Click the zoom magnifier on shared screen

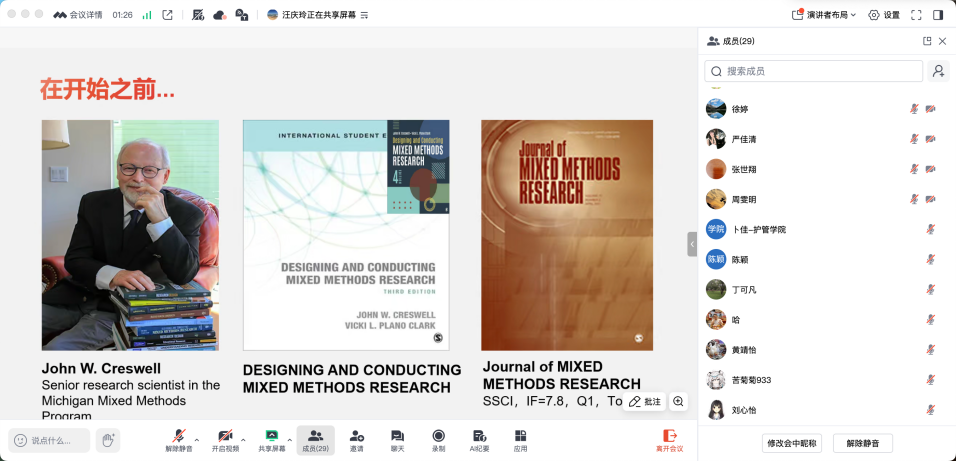[678, 401]
